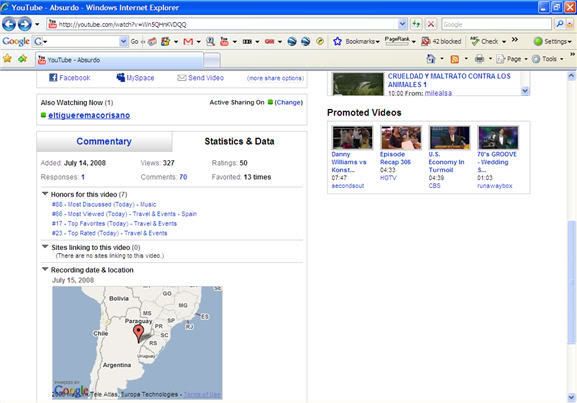577x403 pixels.
Task: Click the Print icon in IE toolbar
Action: coord(479,59)
